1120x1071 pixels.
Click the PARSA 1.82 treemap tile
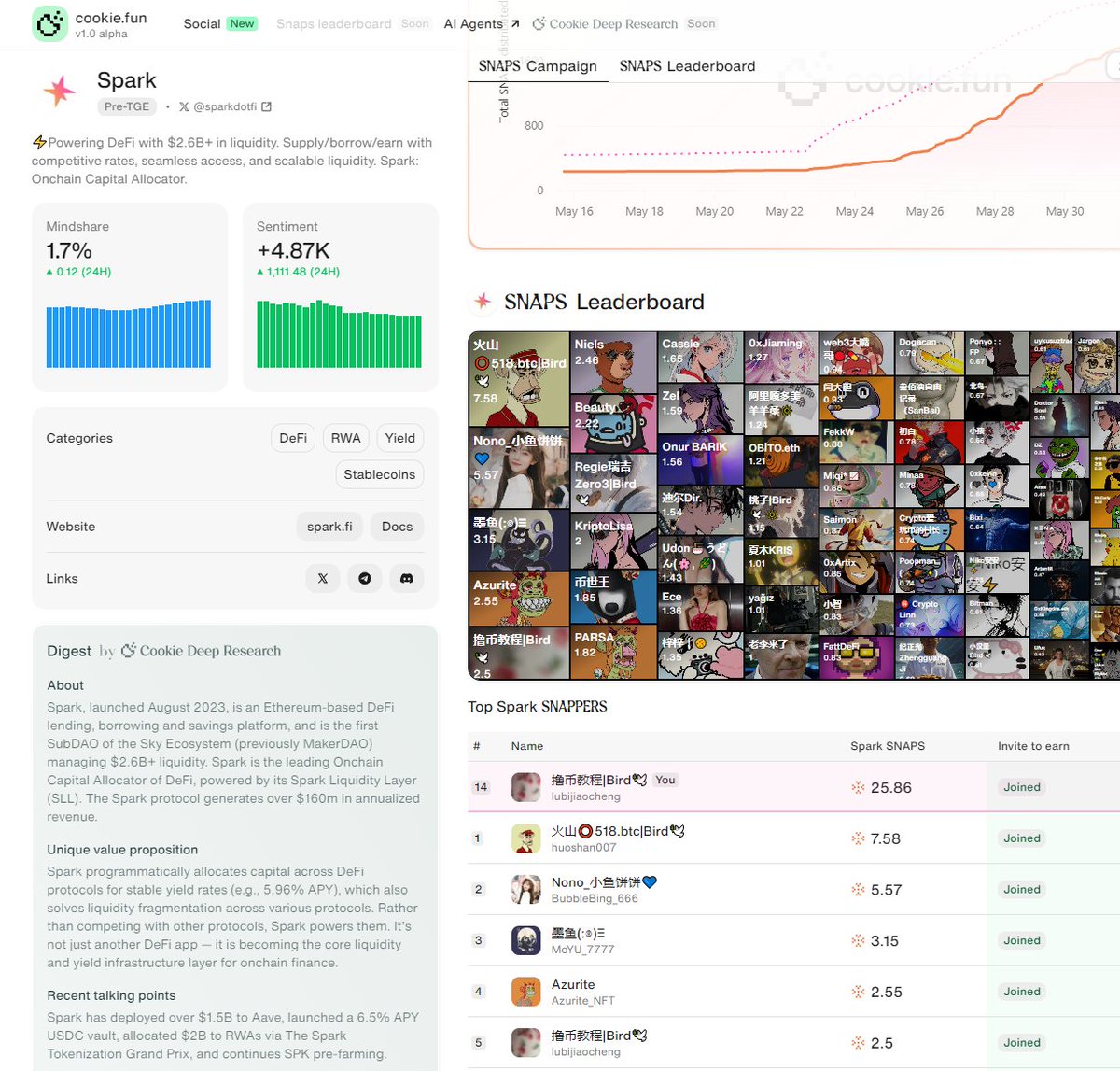(614, 652)
